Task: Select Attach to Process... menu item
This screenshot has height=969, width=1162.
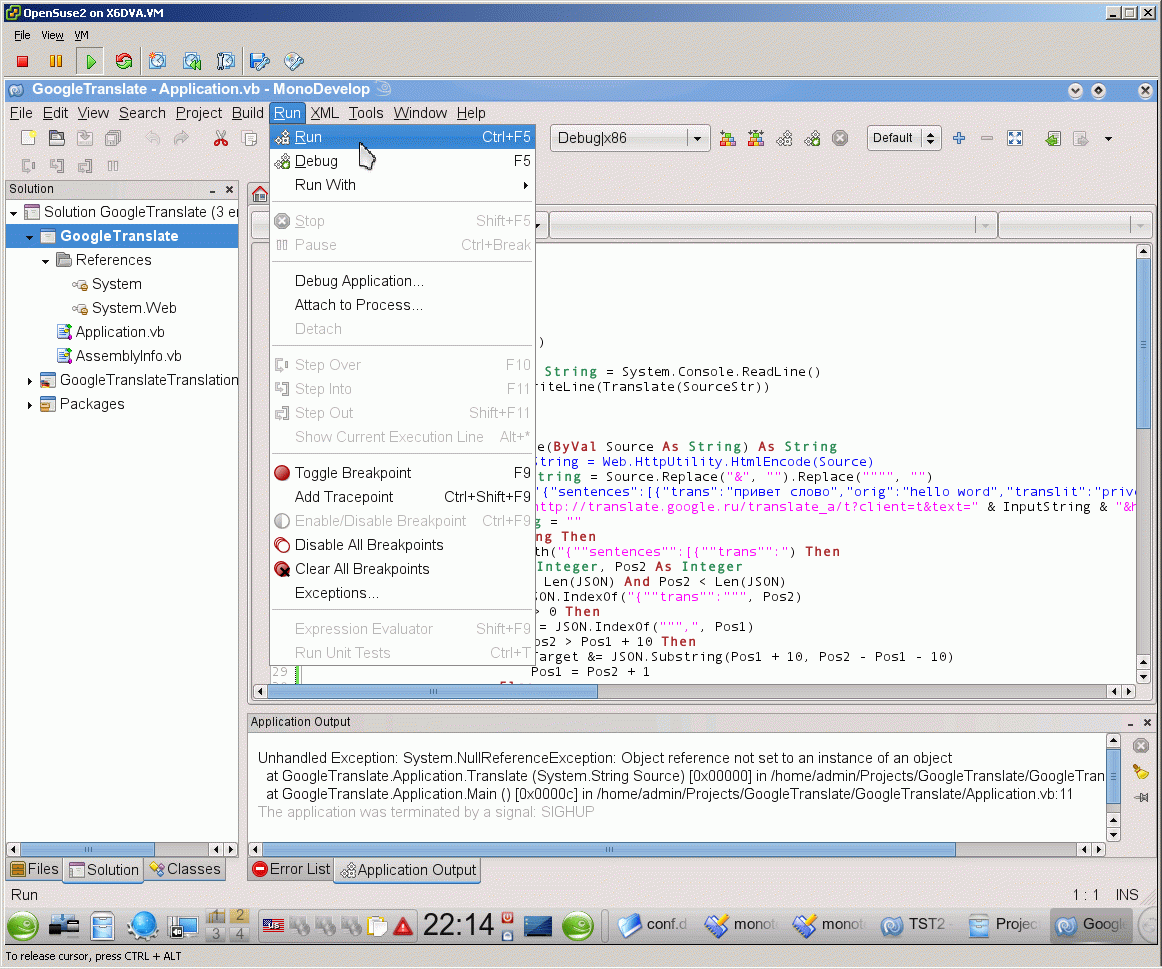Action: 402,305
